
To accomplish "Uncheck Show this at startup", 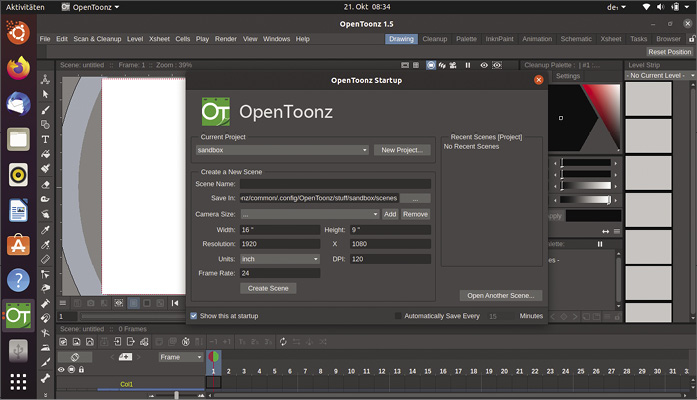I will pyautogui.click(x=194, y=316).
